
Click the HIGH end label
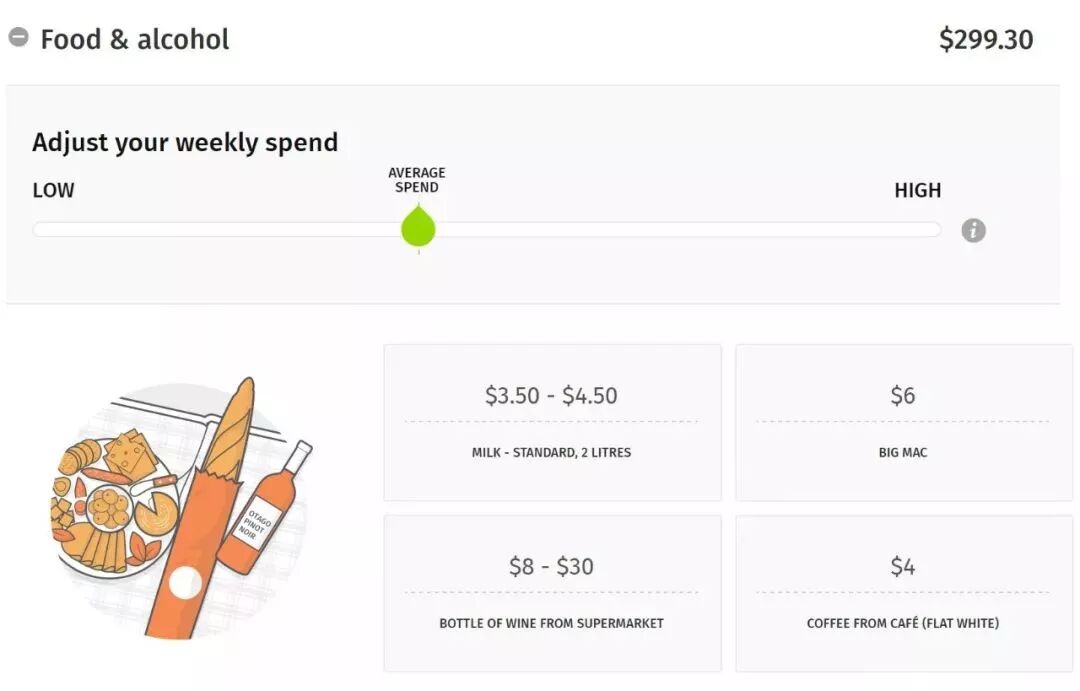pyautogui.click(x=917, y=190)
